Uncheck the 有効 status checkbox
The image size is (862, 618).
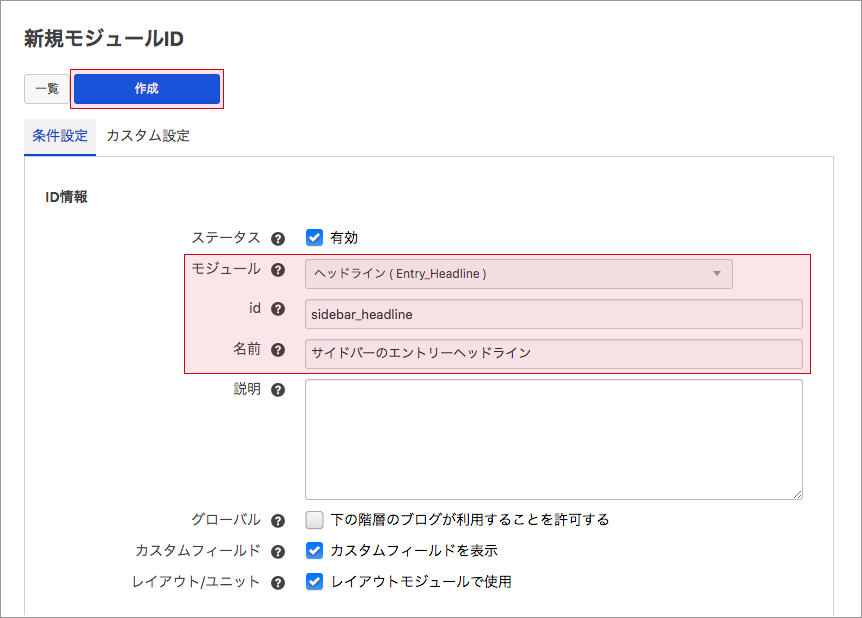point(315,238)
